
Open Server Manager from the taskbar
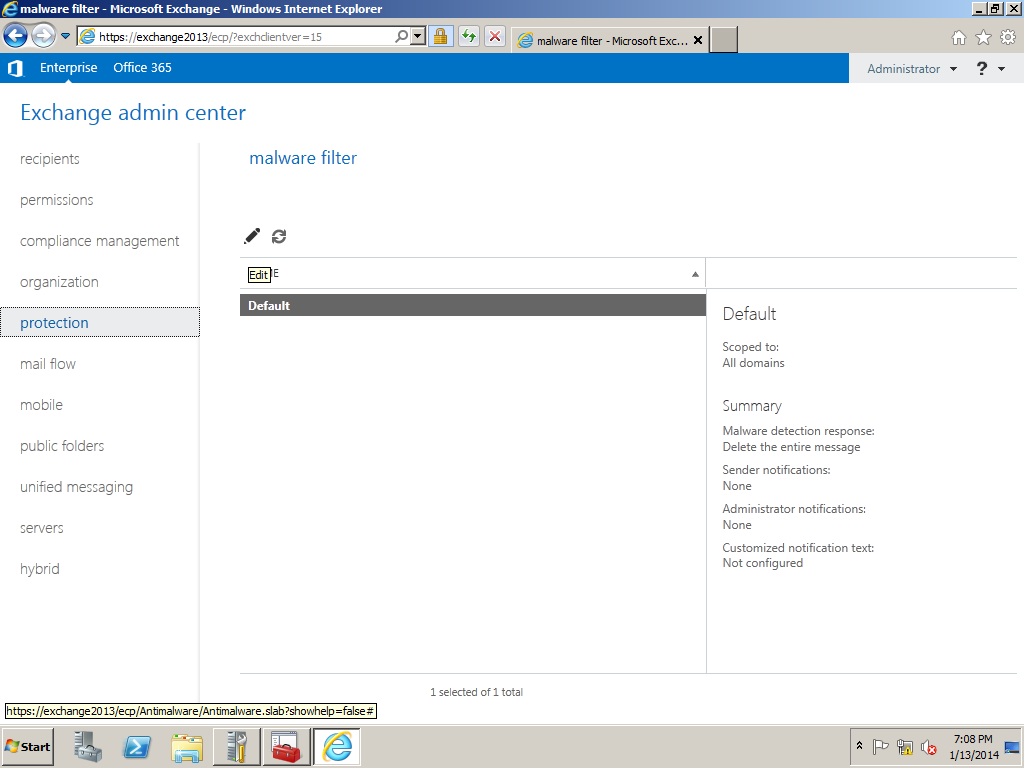click(89, 747)
